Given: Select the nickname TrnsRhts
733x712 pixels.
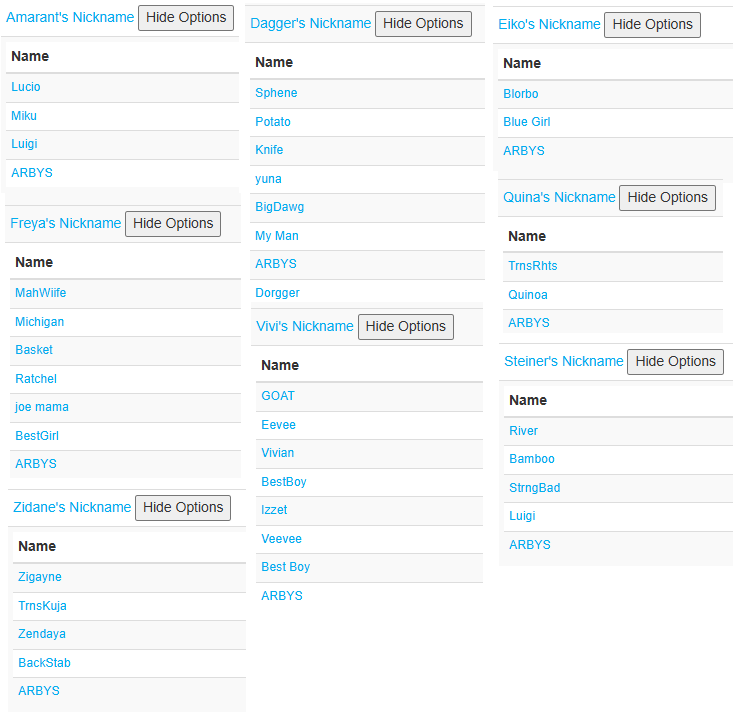Looking at the screenshot, I should (533, 266).
